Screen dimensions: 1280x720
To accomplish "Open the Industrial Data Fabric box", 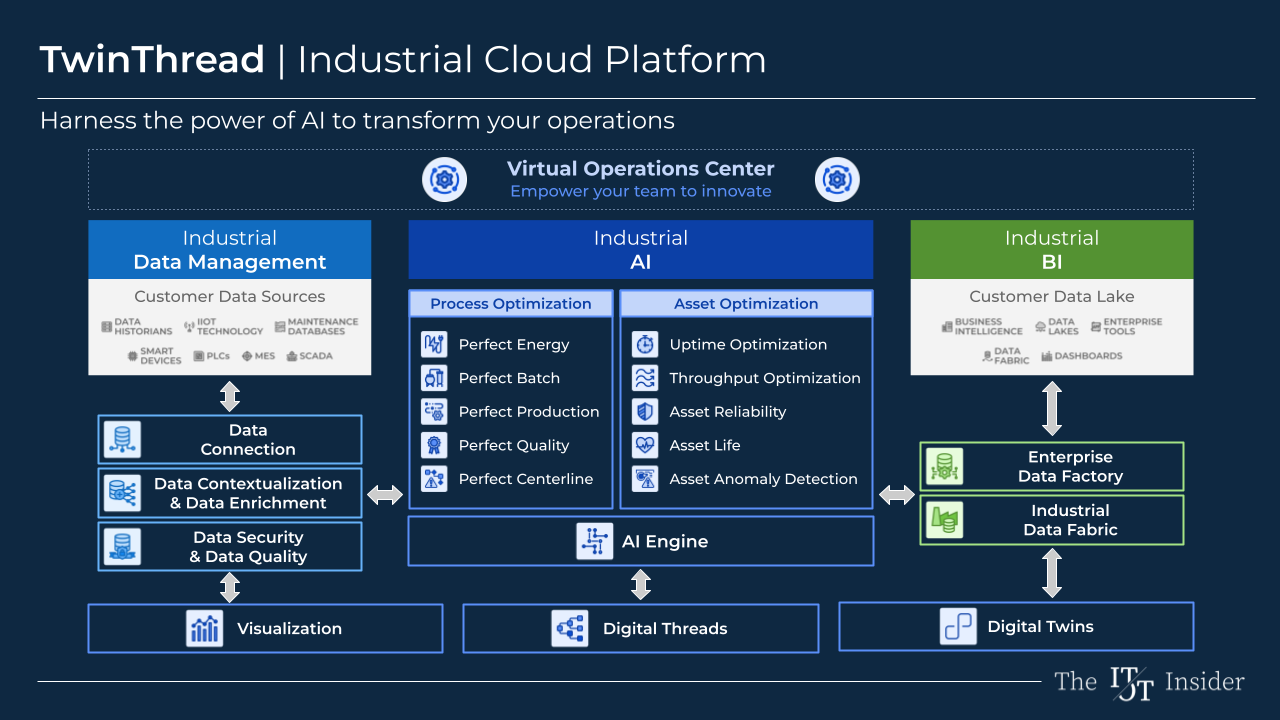I will [x=1052, y=520].
